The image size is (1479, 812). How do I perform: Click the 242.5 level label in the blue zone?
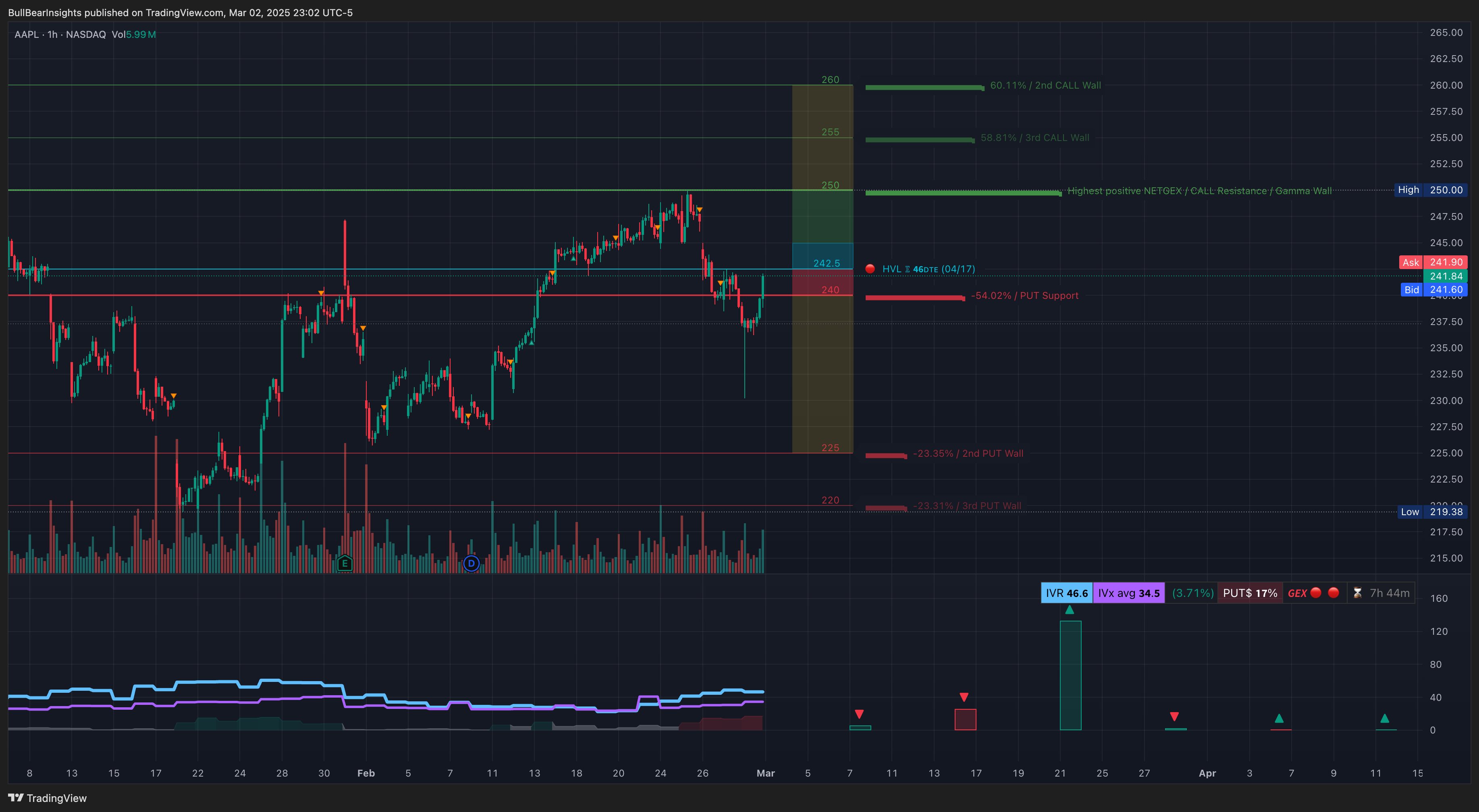826,263
